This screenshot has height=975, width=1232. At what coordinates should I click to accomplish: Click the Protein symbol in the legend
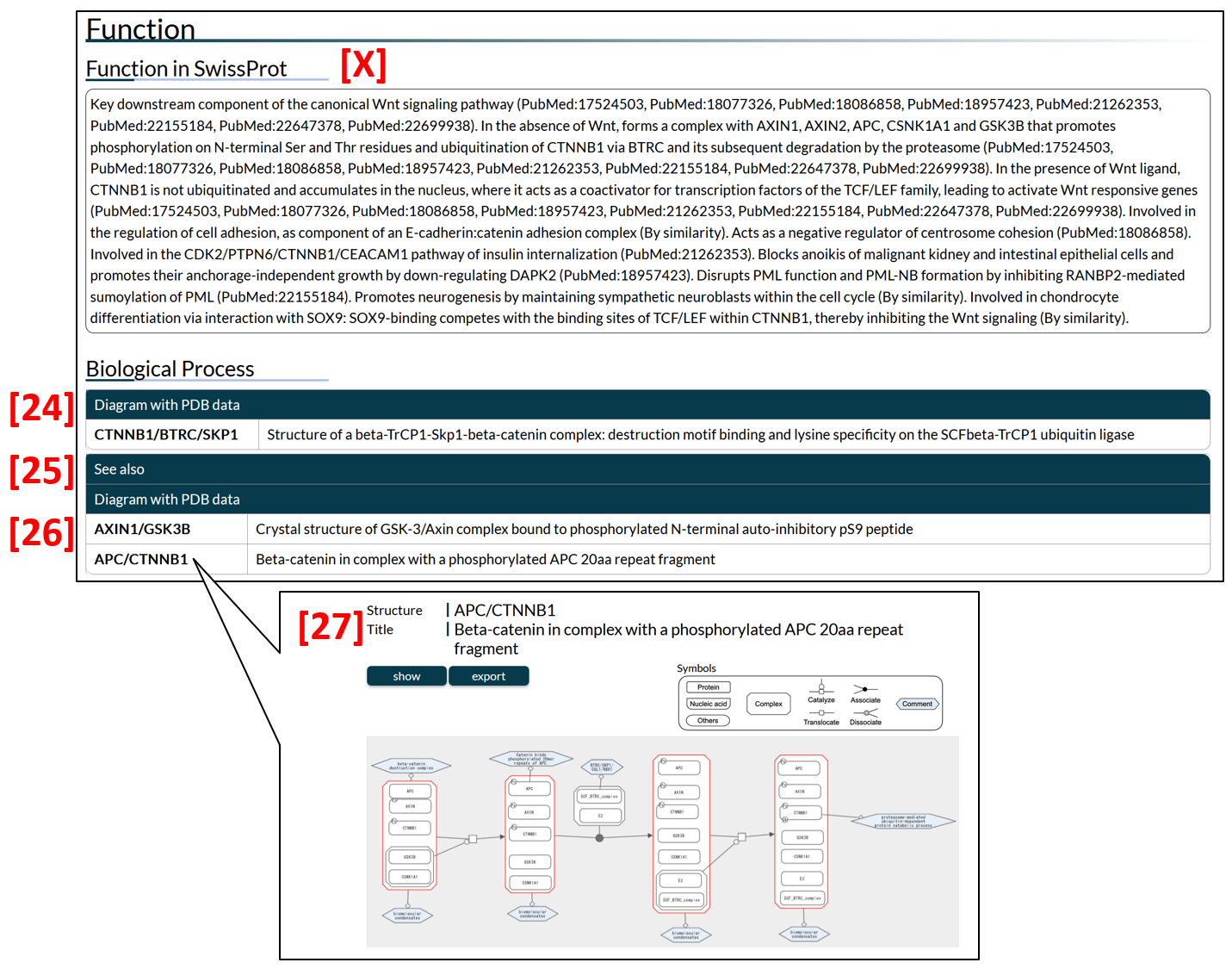click(709, 687)
